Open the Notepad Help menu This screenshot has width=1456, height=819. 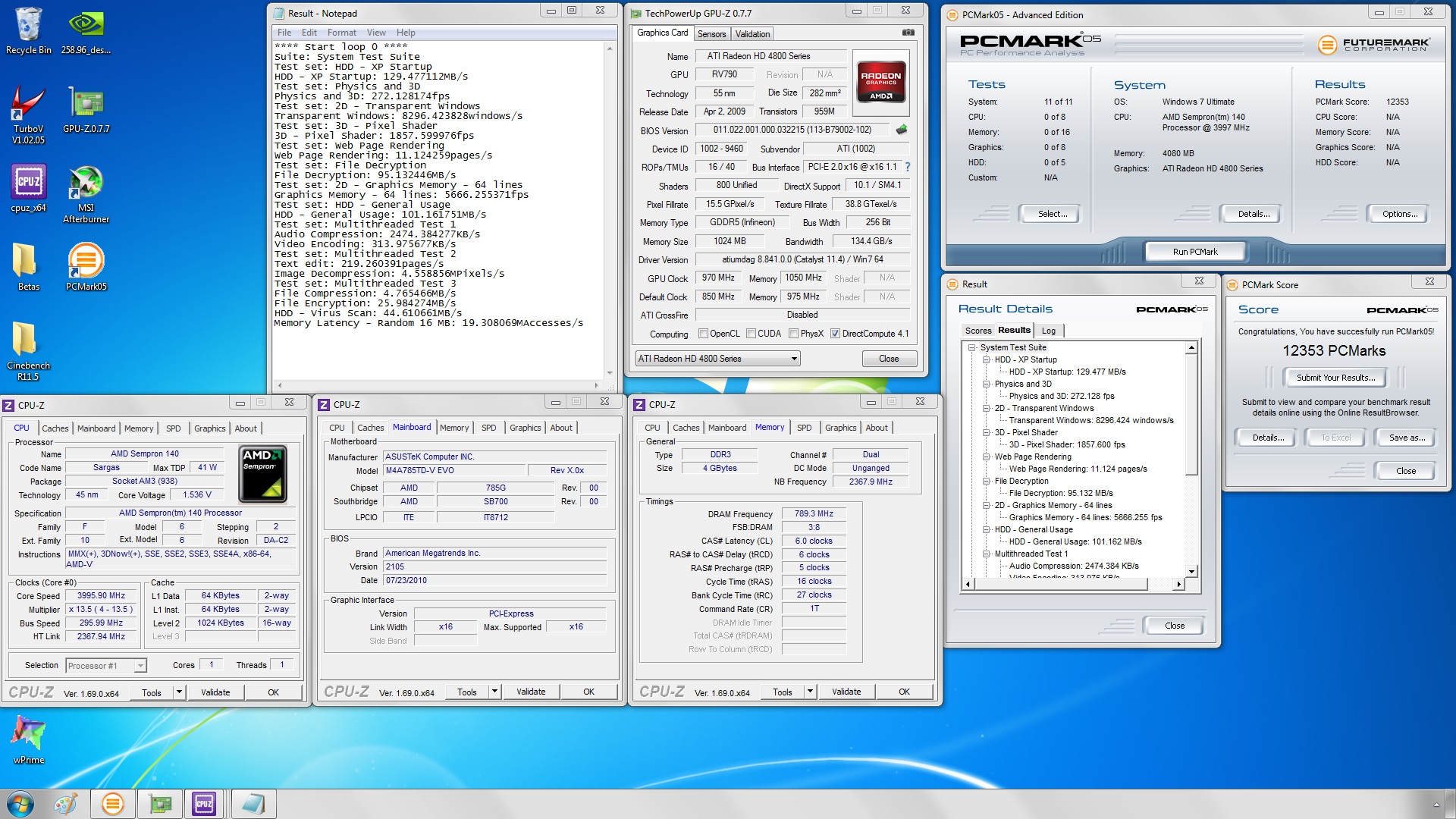(406, 33)
